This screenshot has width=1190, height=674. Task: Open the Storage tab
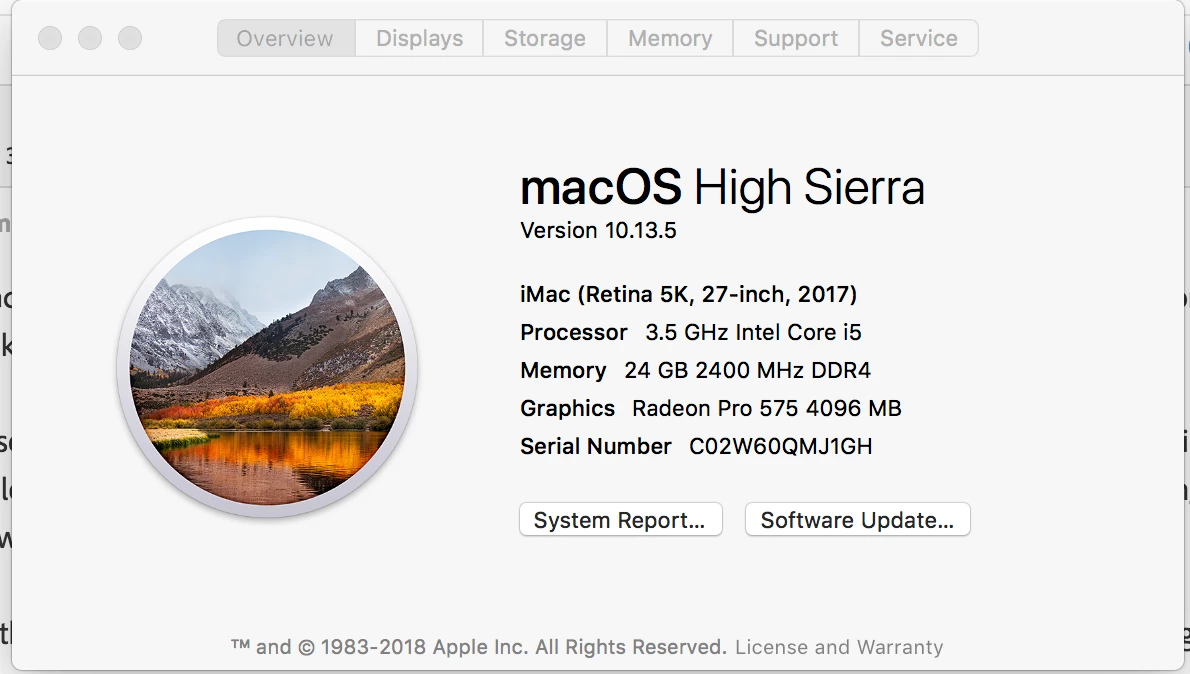pyautogui.click(x=545, y=39)
